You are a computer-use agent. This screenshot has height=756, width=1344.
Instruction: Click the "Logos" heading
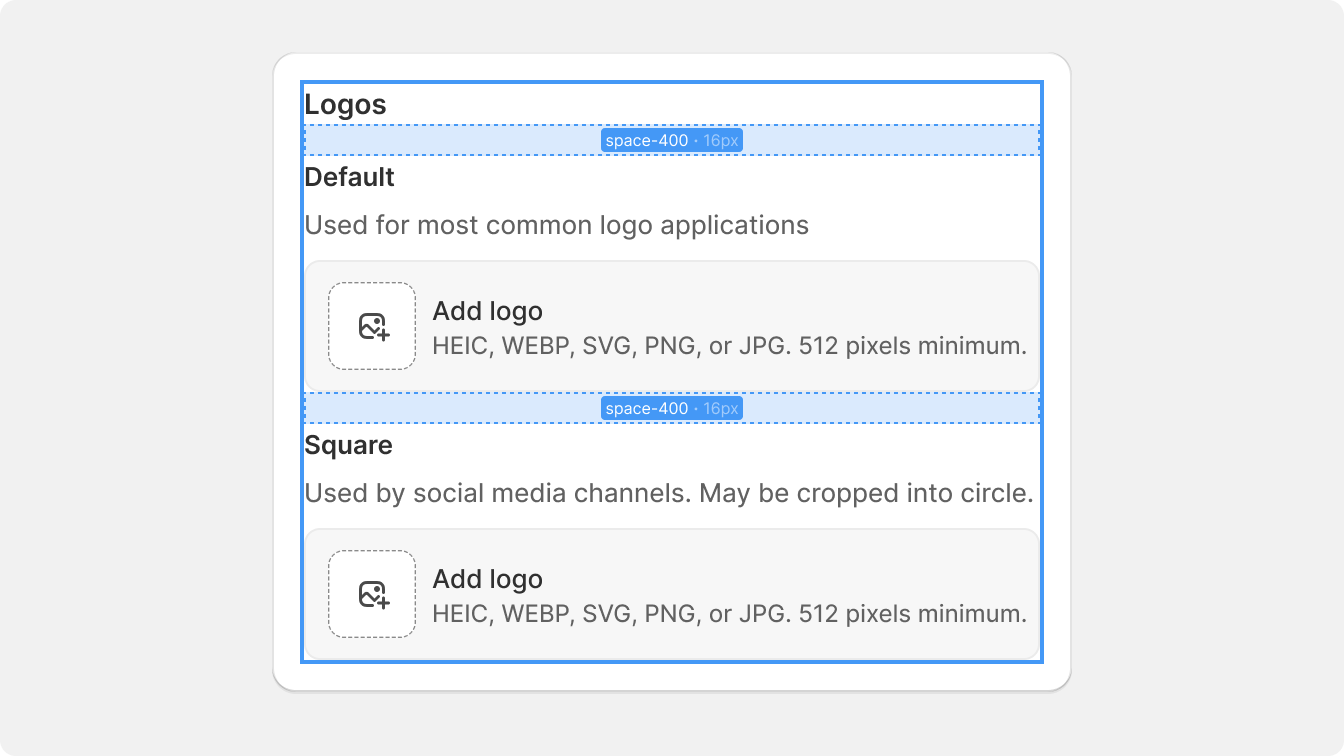pyautogui.click(x=345, y=104)
